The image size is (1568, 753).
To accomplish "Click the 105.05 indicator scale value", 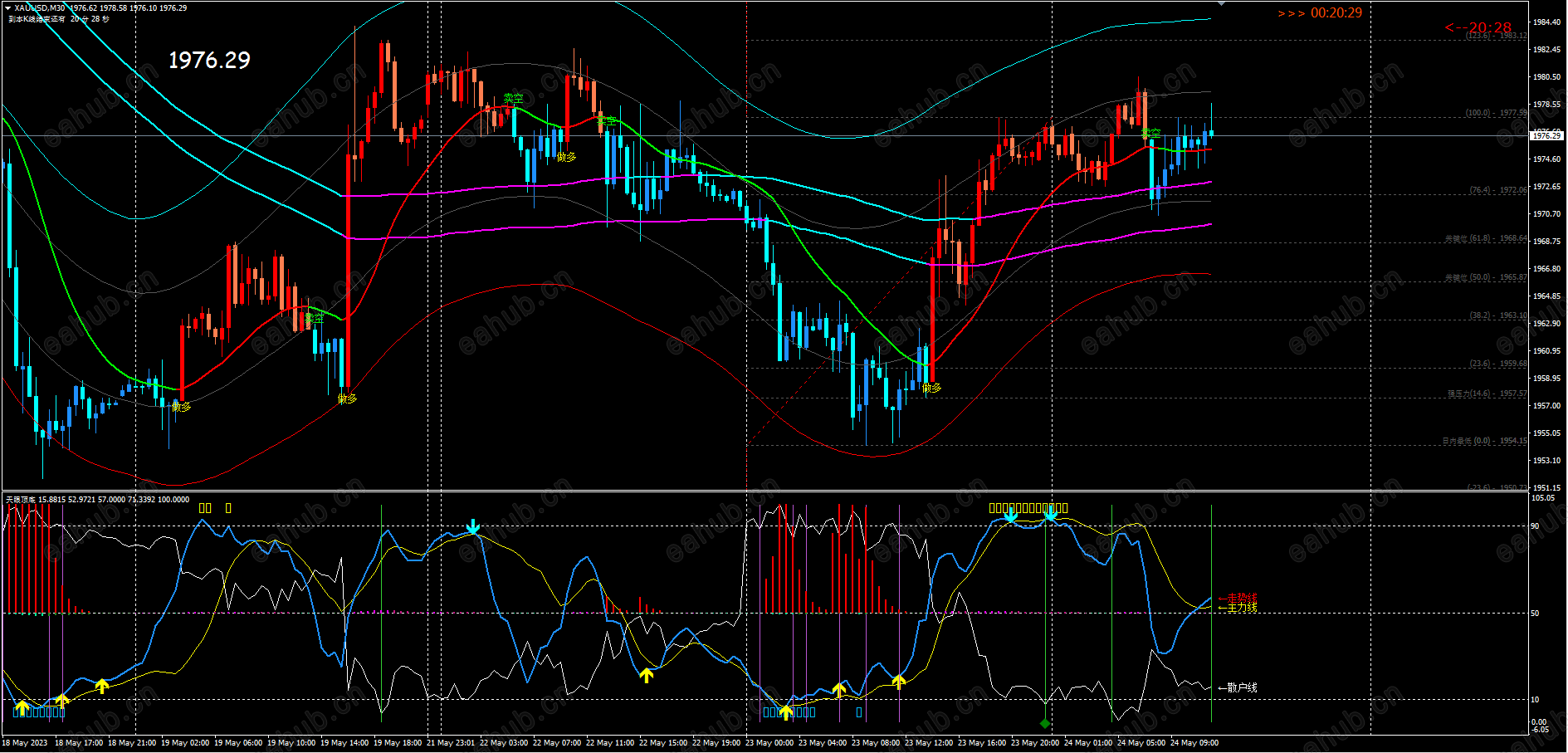I will (1543, 498).
